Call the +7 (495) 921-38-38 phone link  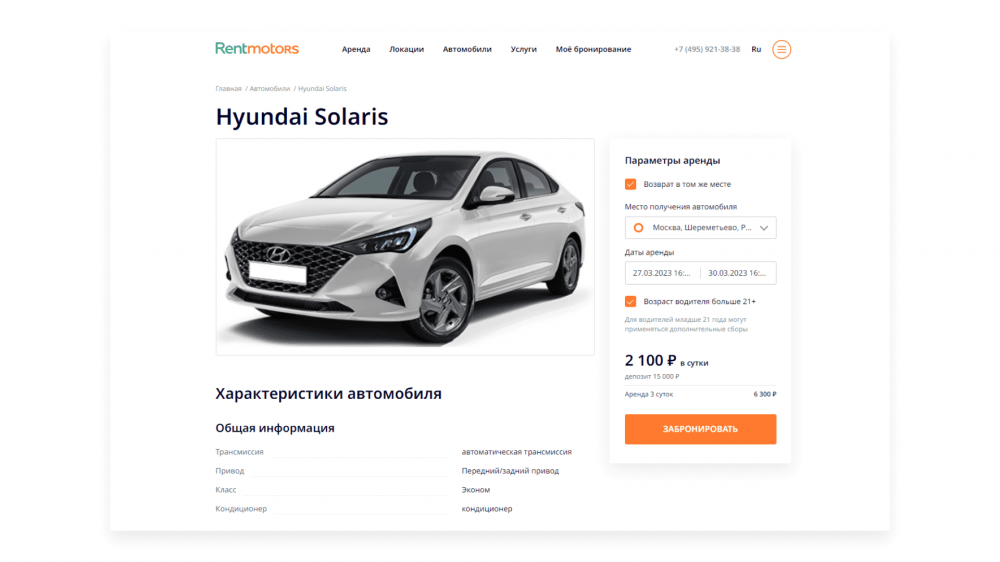707,49
